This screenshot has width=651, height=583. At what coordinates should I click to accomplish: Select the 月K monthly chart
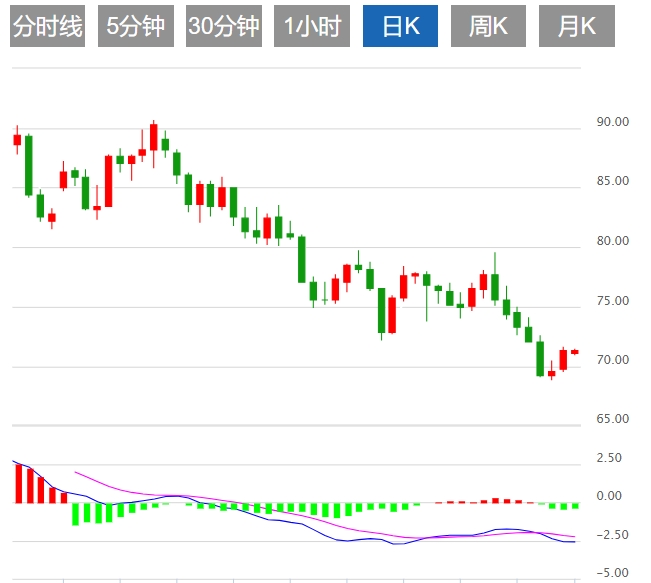pyautogui.click(x=576, y=27)
